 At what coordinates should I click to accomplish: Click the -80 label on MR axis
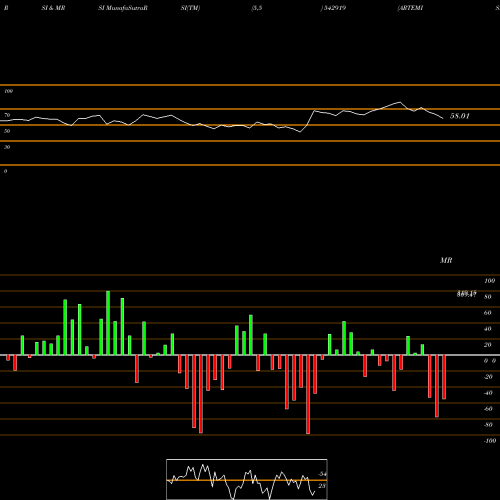(x=488, y=425)
